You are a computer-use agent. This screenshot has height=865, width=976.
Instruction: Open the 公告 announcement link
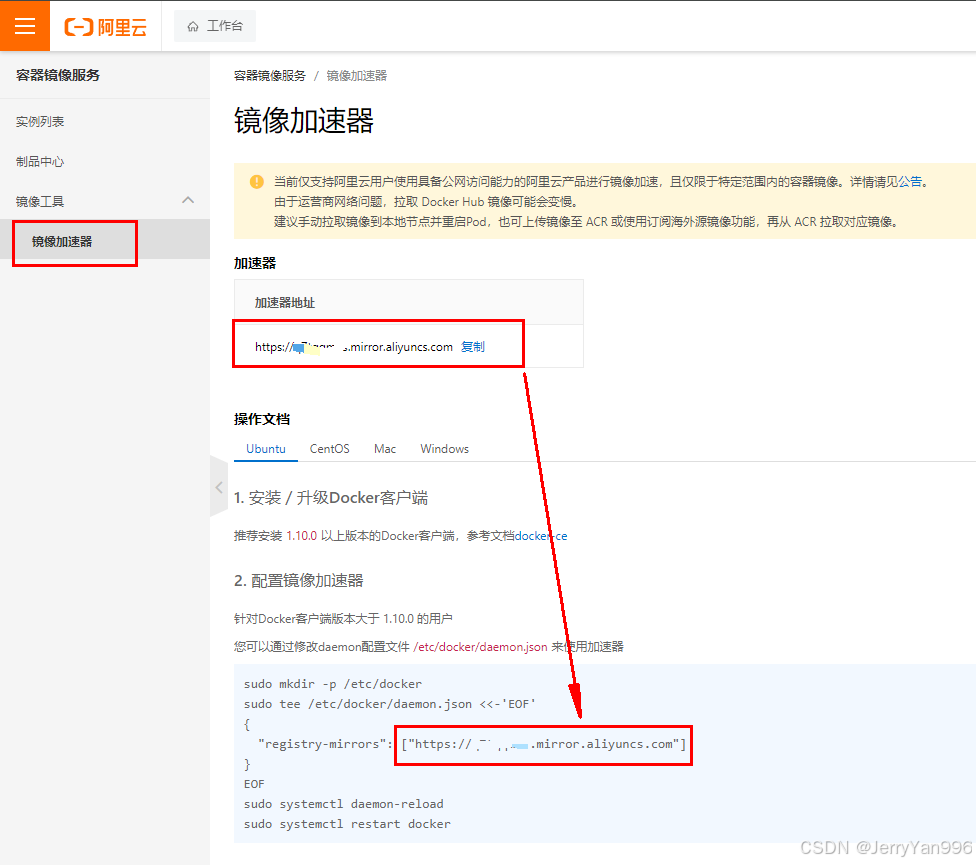[910, 182]
